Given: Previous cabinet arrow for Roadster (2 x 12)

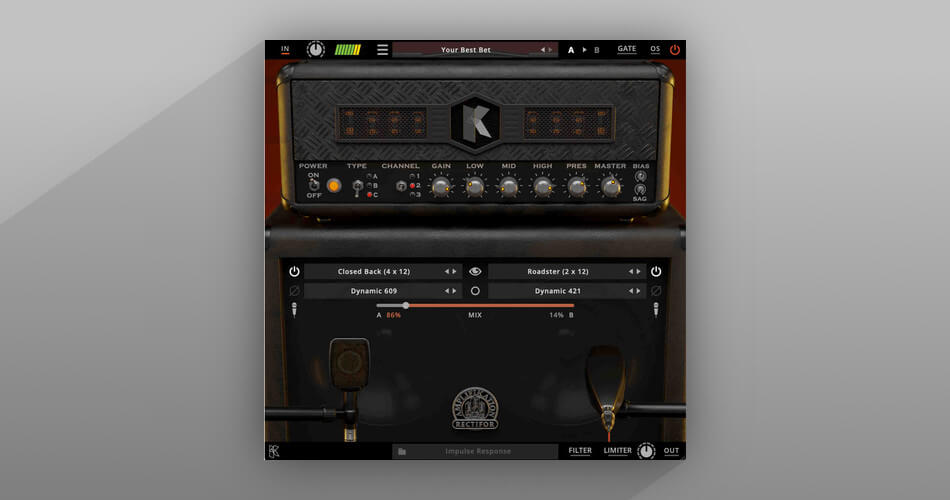Looking at the screenshot, I should click(631, 272).
